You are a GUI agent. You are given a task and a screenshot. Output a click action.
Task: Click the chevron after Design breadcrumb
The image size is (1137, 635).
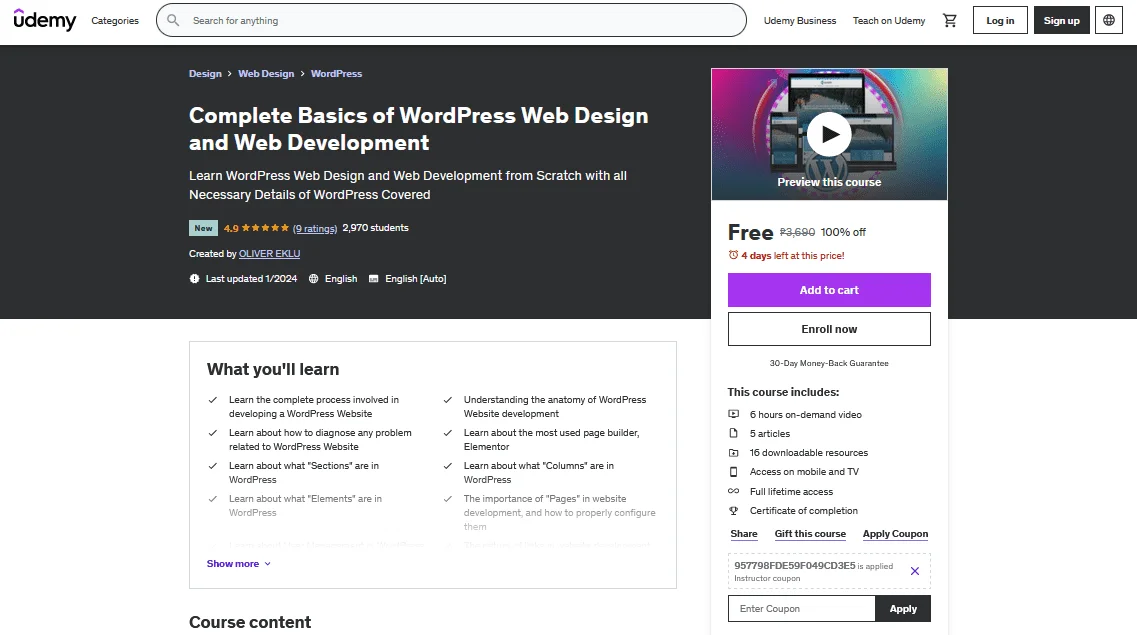tap(229, 74)
